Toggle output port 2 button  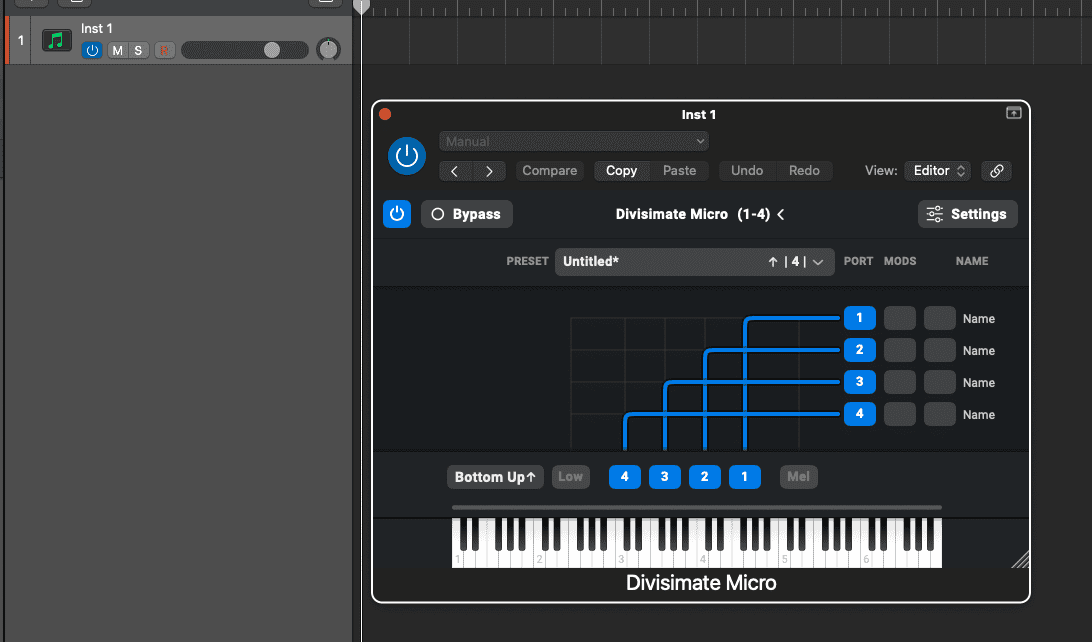(x=859, y=350)
